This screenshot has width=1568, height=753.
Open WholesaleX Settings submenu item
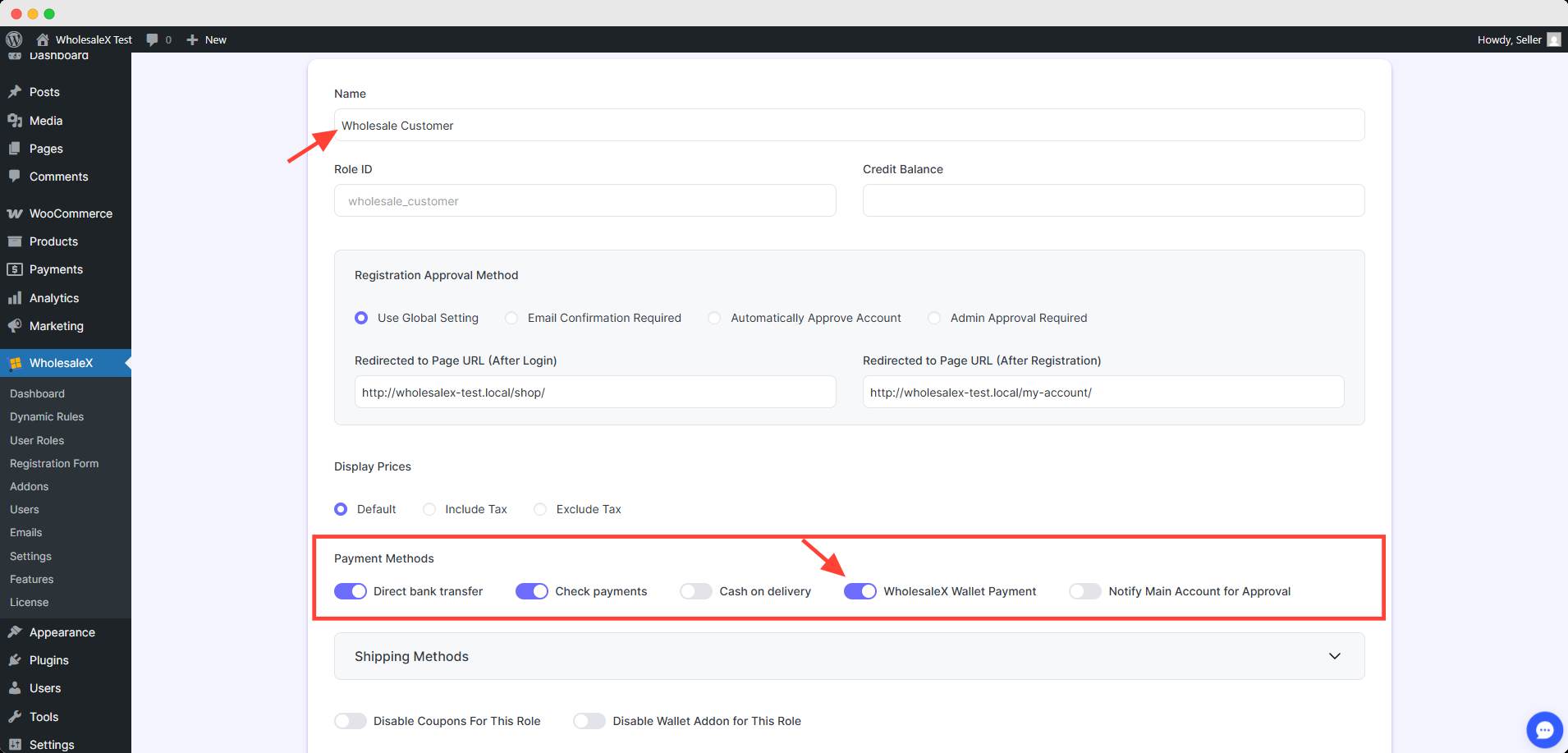(x=30, y=557)
